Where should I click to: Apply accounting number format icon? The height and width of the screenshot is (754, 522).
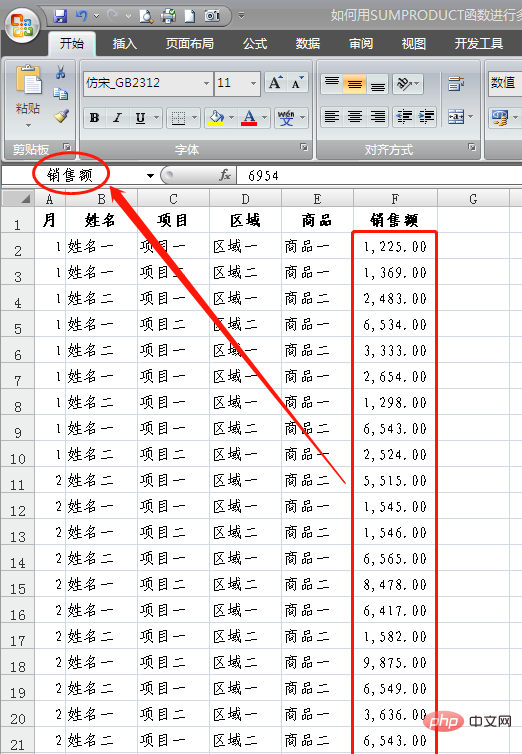(x=500, y=117)
